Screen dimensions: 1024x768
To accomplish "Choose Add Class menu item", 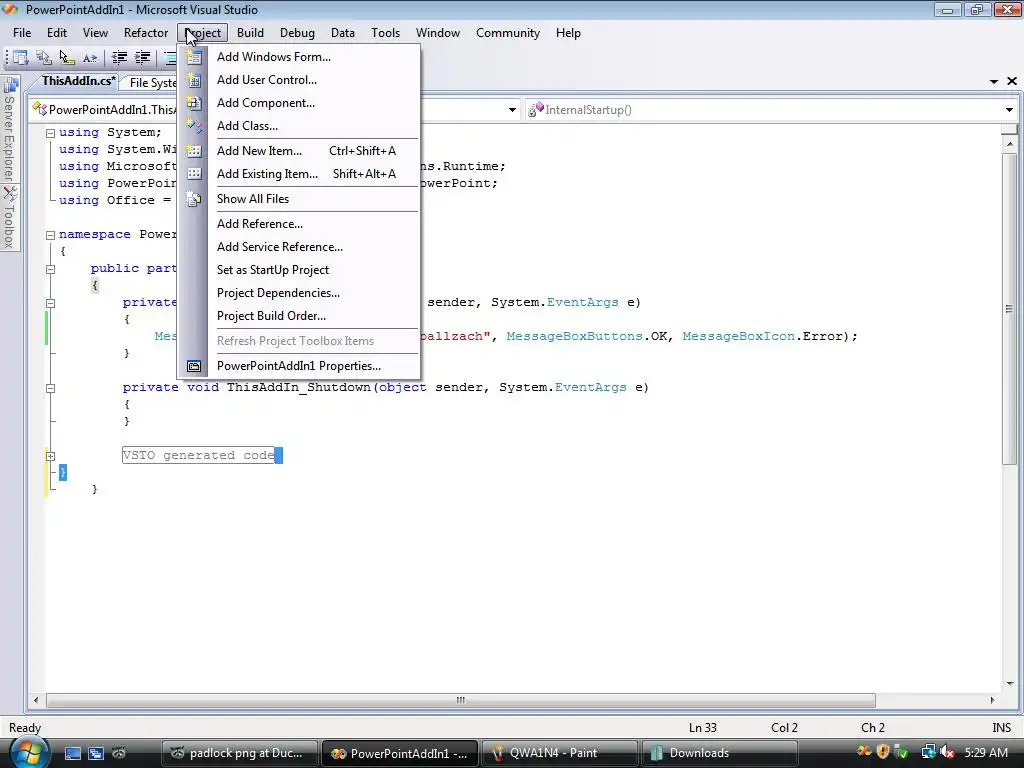I will [298, 125].
